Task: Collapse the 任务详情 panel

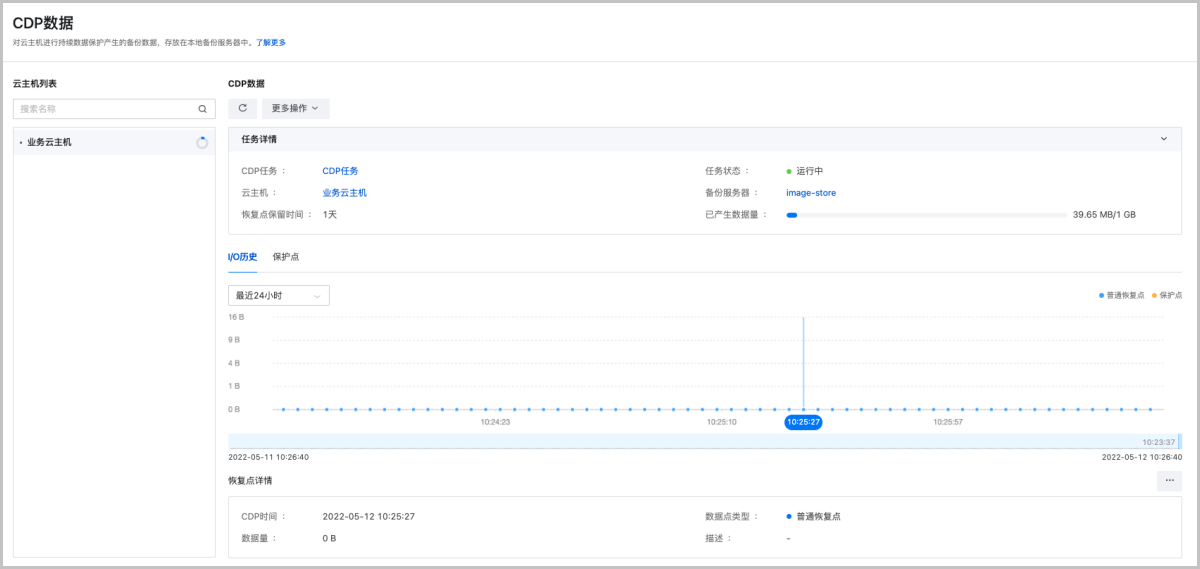Action: [x=1163, y=139]
